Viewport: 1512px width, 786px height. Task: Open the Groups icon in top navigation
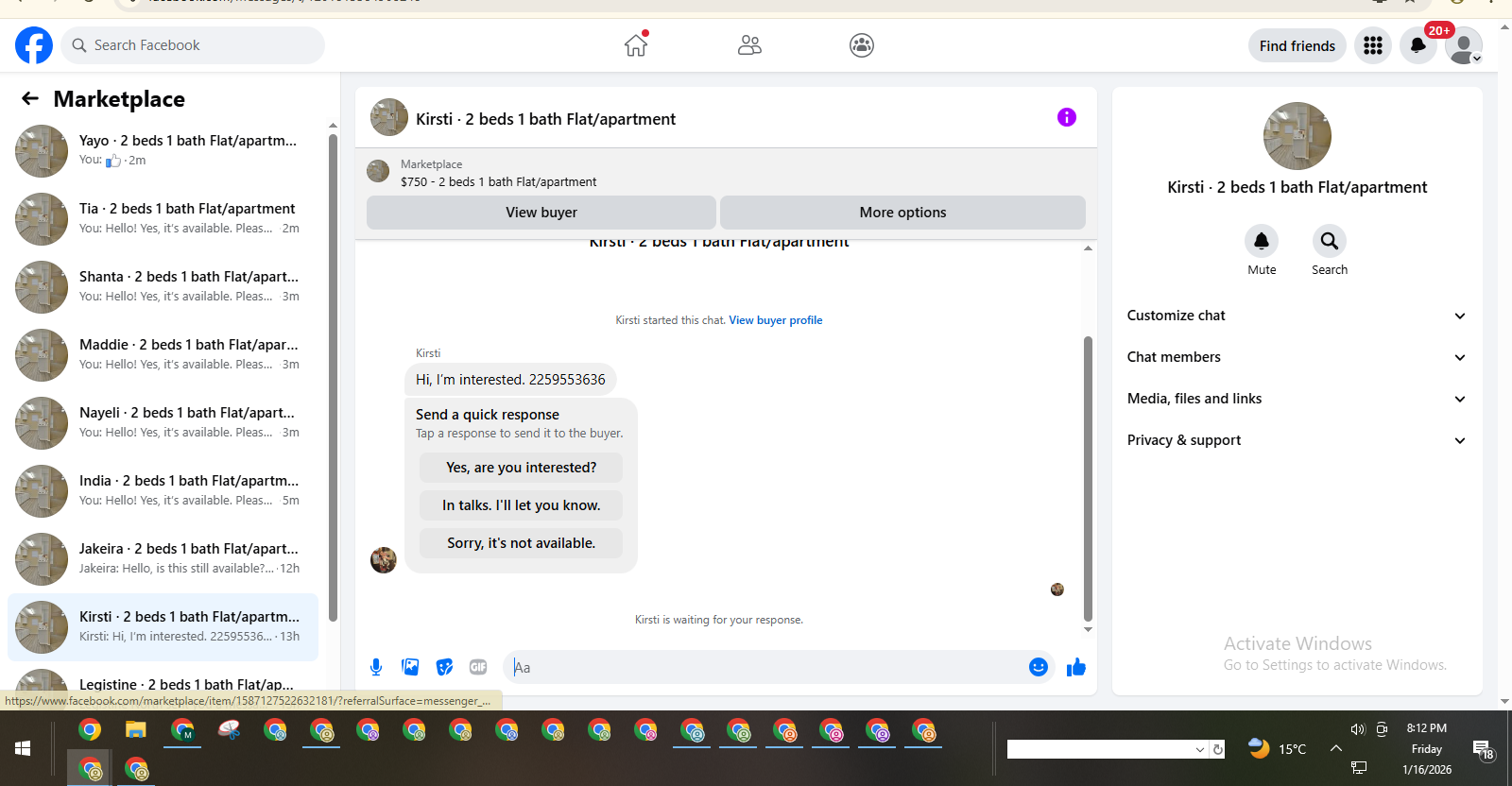[862, 45]
